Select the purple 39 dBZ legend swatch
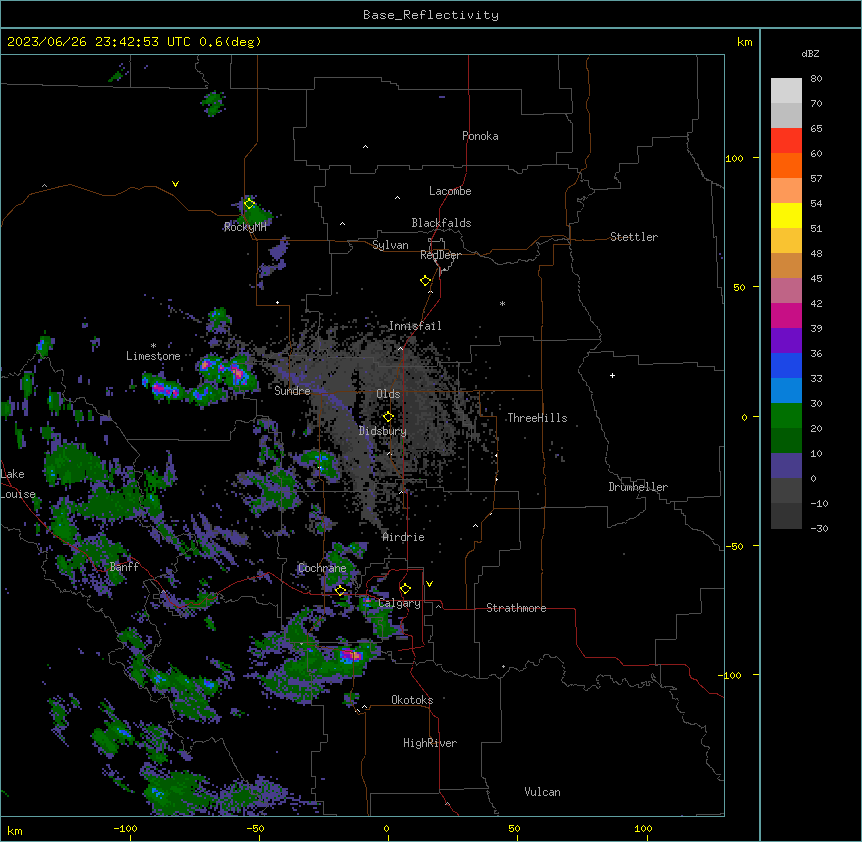 [786, 340]
